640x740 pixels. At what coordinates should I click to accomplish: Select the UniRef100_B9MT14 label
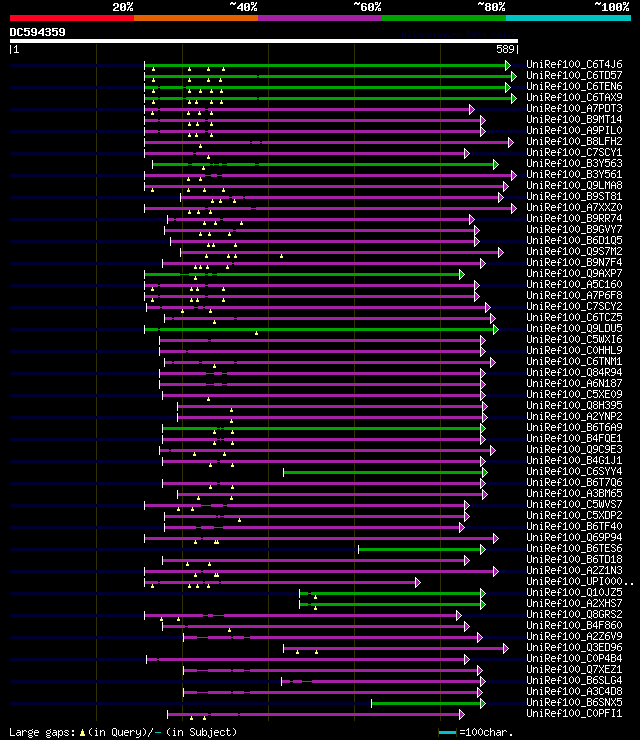coord(574,119)
